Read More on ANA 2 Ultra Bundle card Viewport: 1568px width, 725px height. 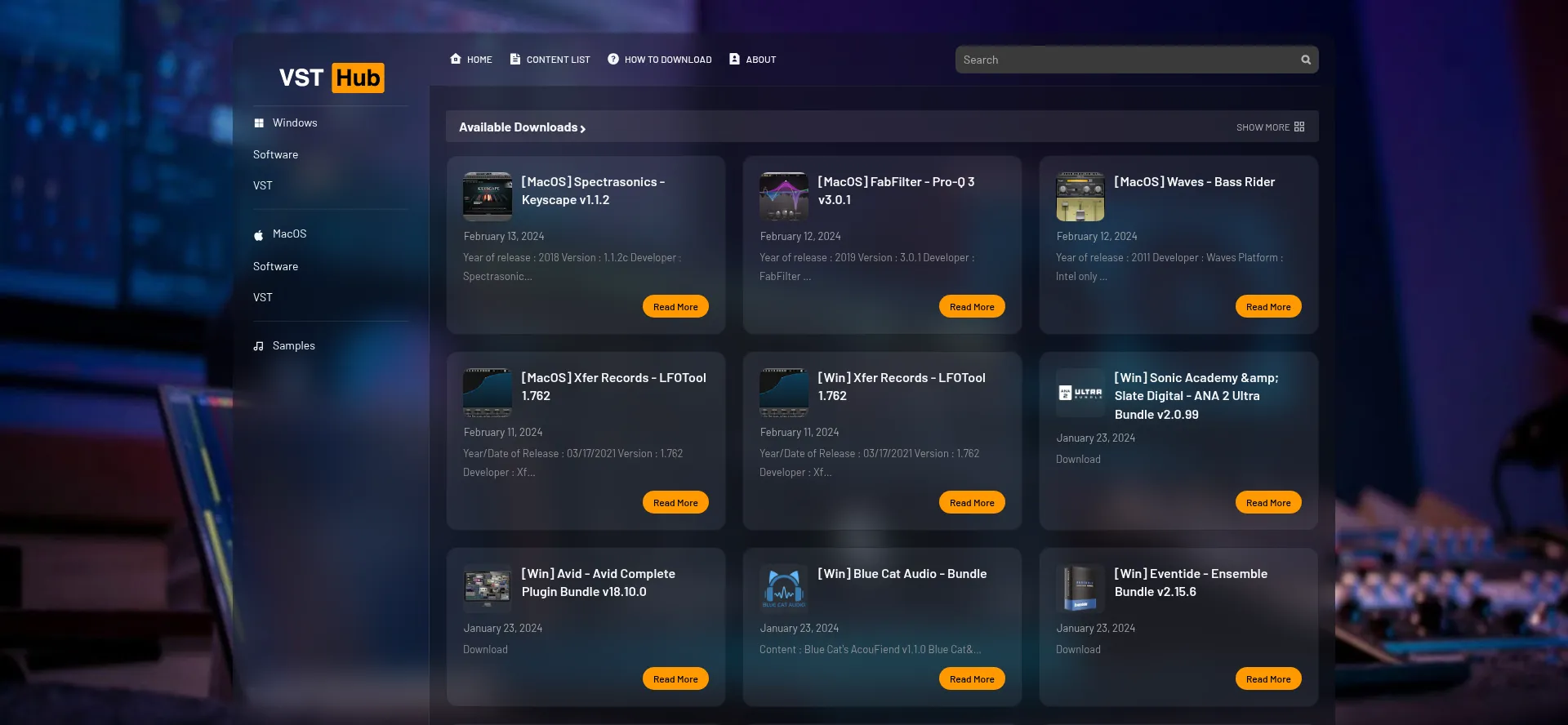click(x=1268, y=502)
